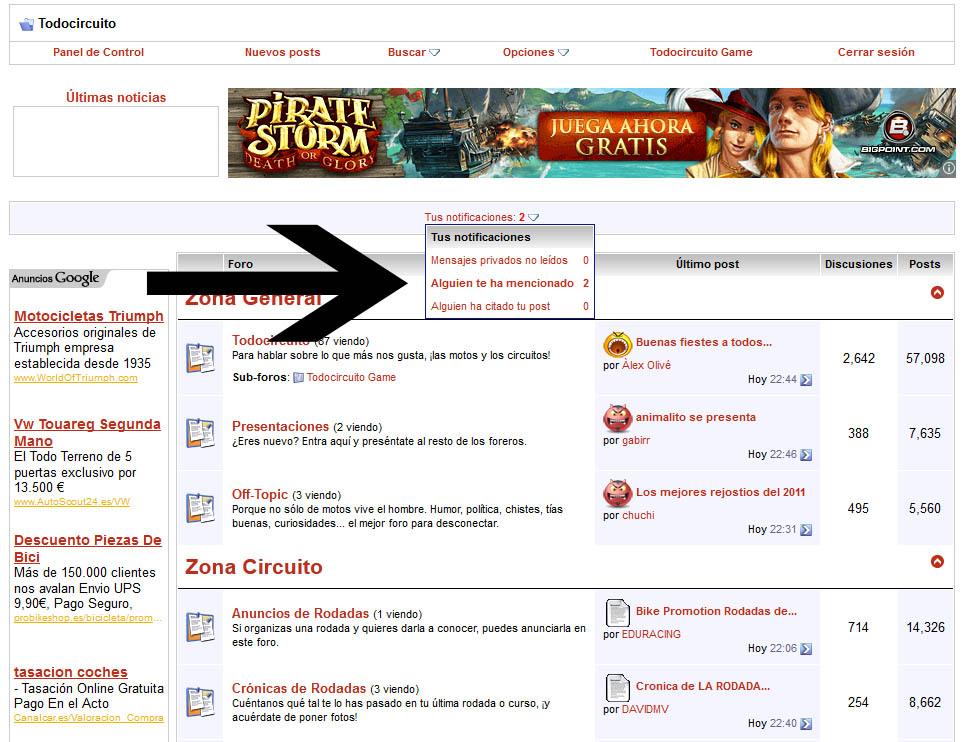Click document icon beside Cronica de LA RODADA

[617, 687]
